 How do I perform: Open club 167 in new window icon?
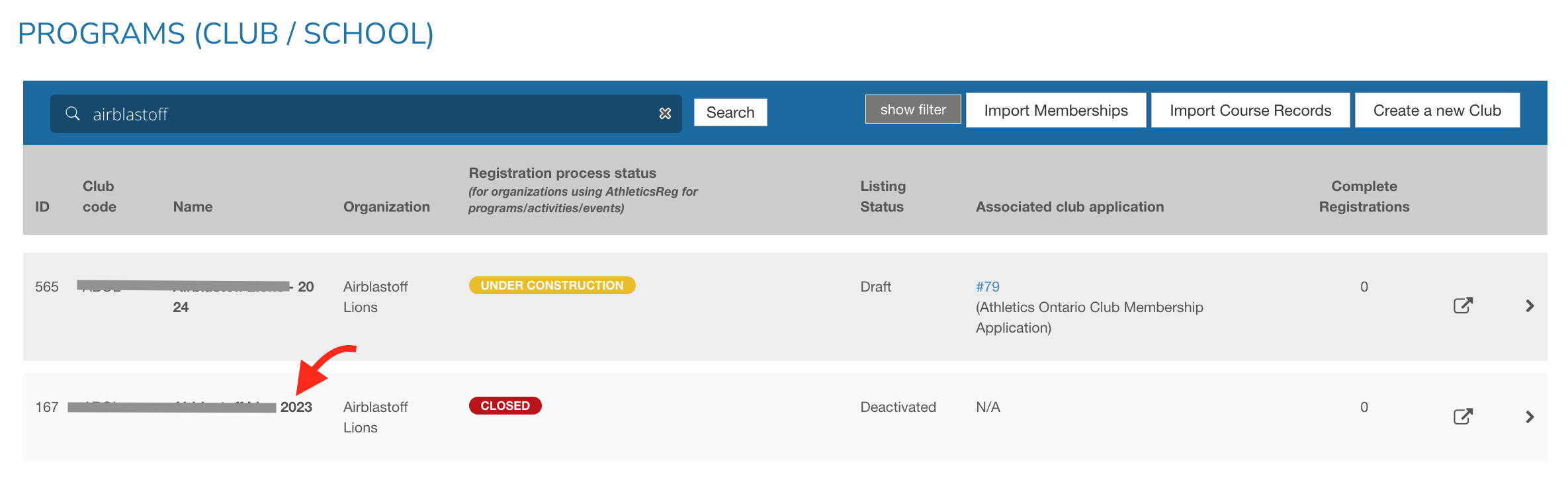(1462, 417)
